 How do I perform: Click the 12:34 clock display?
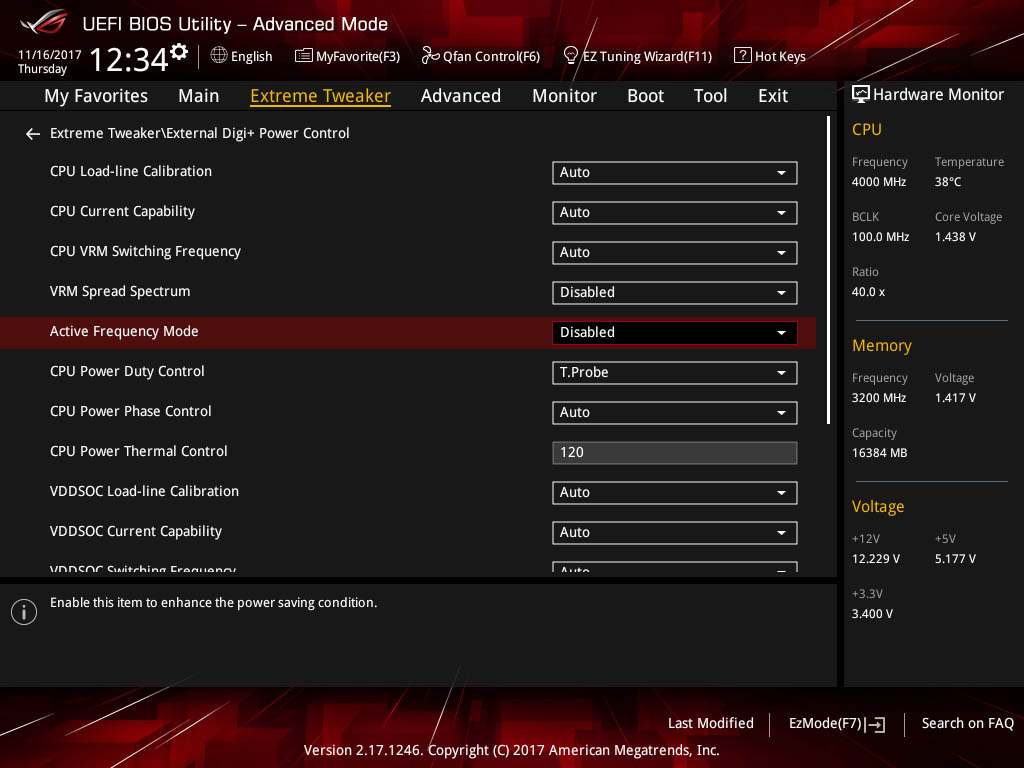pyautogui.click(x=129, y=59)
